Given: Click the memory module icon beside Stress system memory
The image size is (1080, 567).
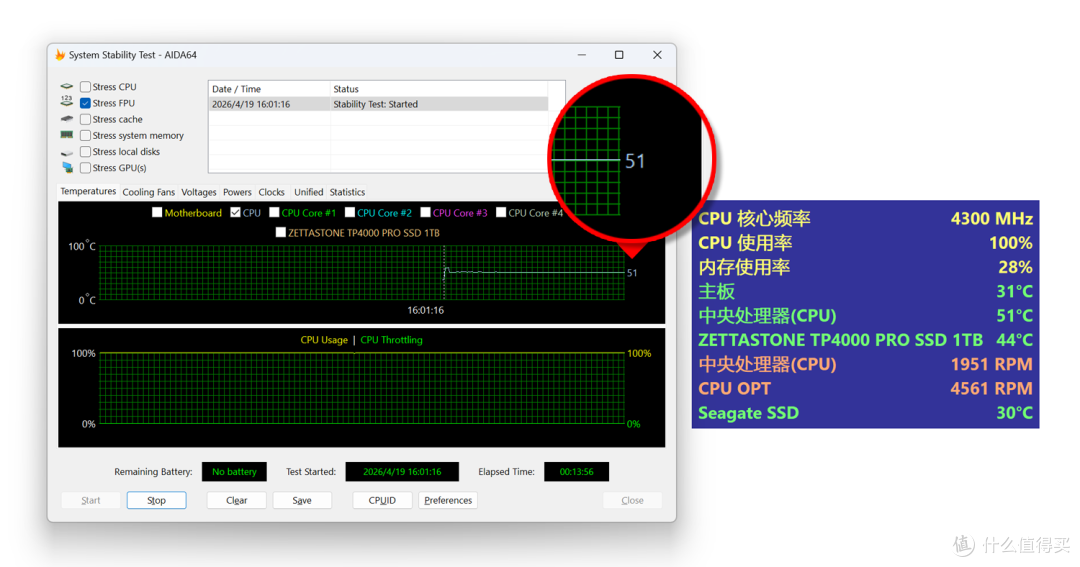Looking at the screenshot, I should point(67,135).
